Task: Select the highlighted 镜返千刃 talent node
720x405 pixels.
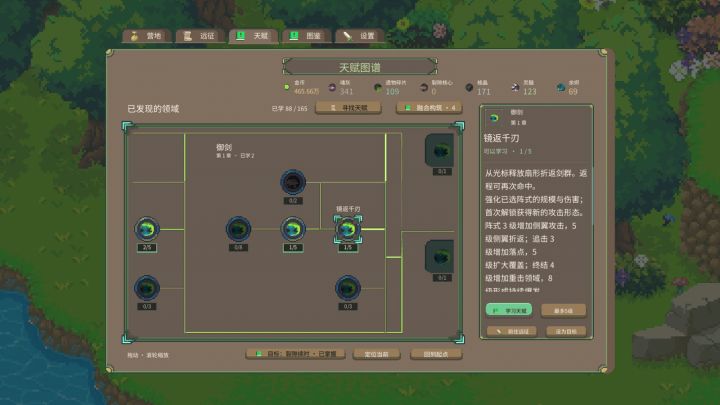Action: click(348, 229)
